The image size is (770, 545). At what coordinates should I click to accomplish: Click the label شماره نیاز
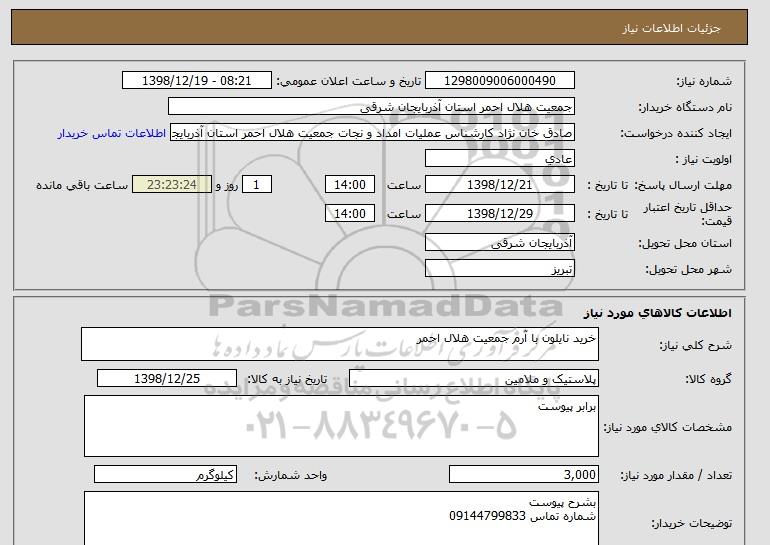pyautogui.click(x=704, y=81)
